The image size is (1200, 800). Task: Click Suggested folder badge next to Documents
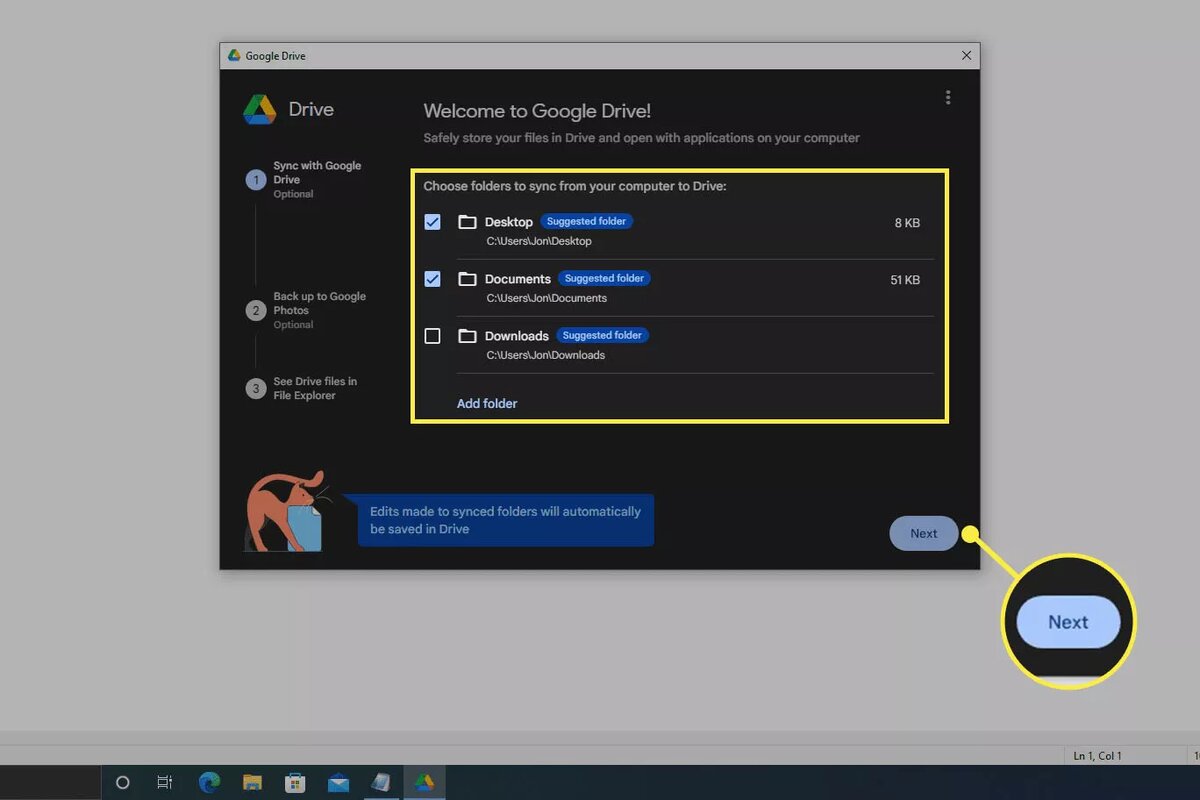603,278
